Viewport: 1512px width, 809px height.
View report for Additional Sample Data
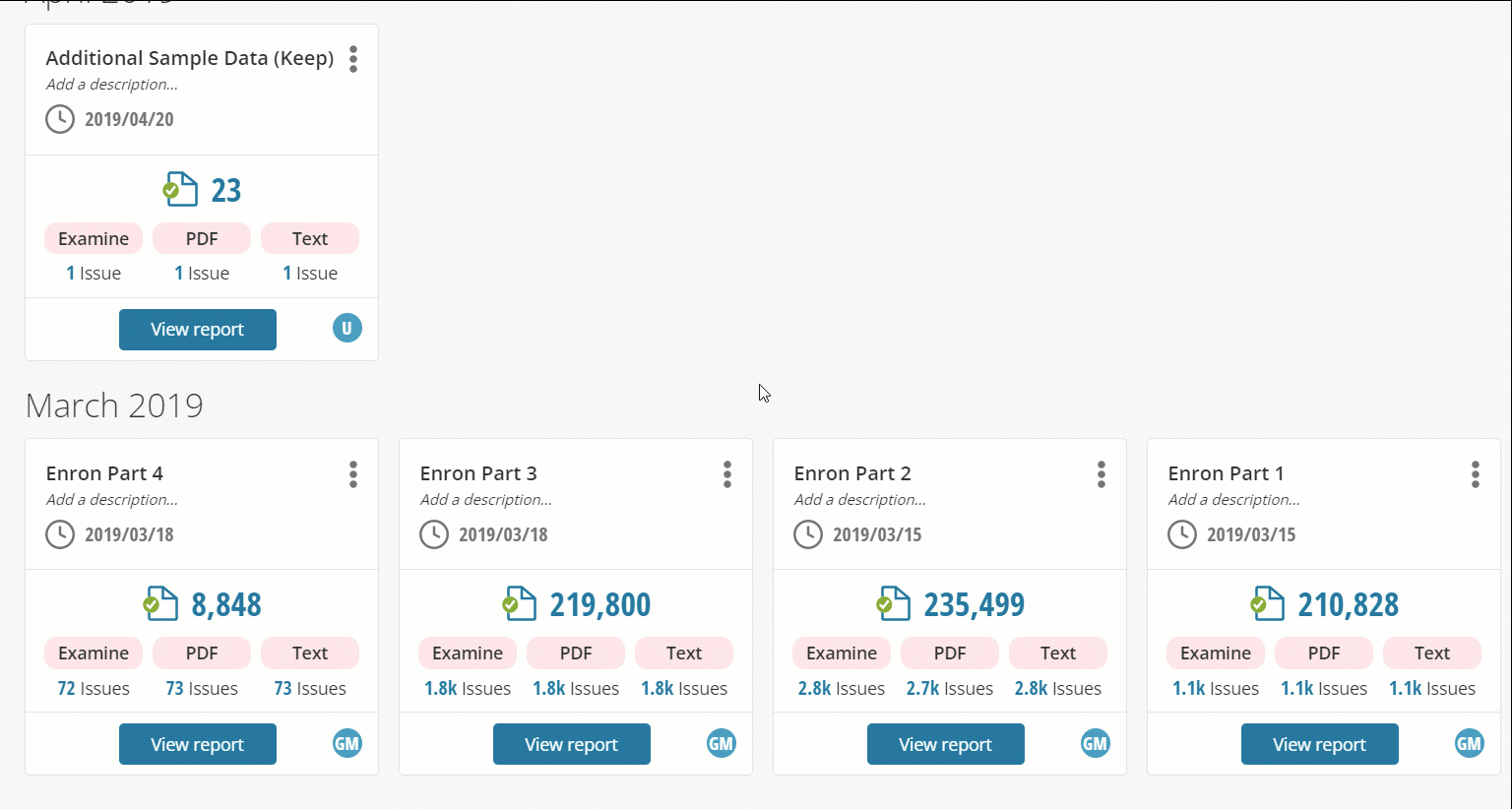pyautogui.click(x=198, y=330)
